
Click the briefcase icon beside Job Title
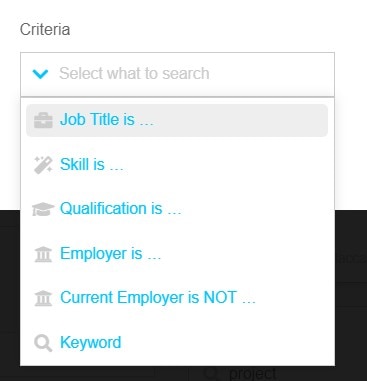43,120
